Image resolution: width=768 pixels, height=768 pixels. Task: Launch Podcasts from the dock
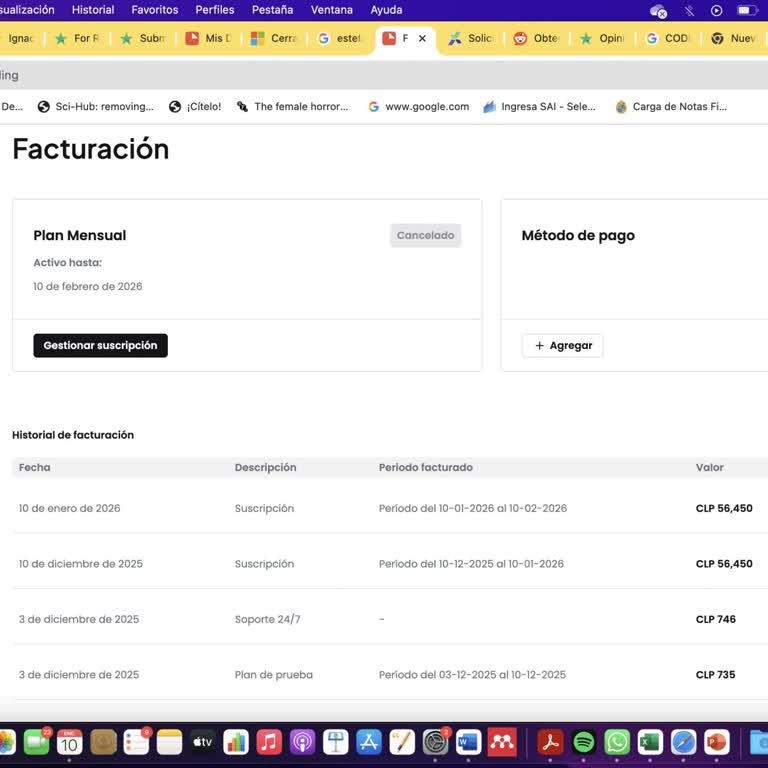[x=302, y=743]
